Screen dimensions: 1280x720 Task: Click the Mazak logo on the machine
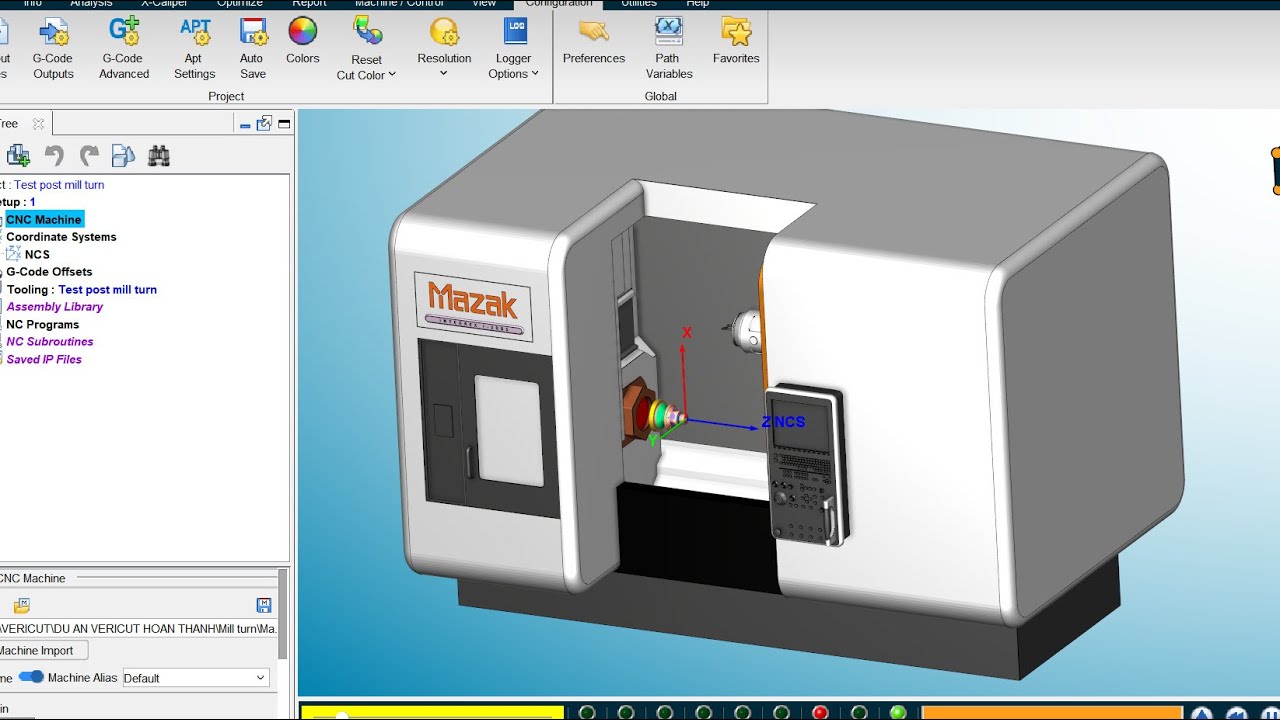pos(473,305)
